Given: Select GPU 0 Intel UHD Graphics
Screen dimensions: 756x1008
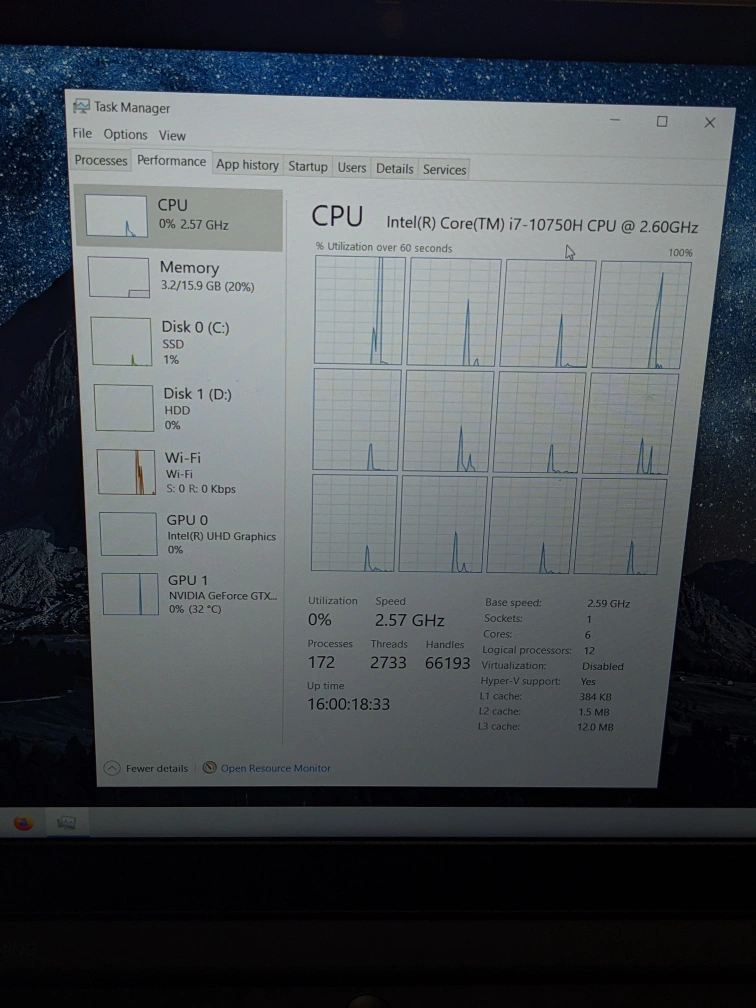Looking at the screenshot, I should tap(128, 534).
